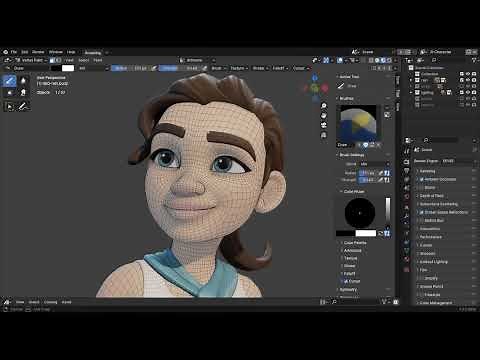480x360 pixels.
Task: Open the Texture popover dropdown in header
Action: point(239,68)
